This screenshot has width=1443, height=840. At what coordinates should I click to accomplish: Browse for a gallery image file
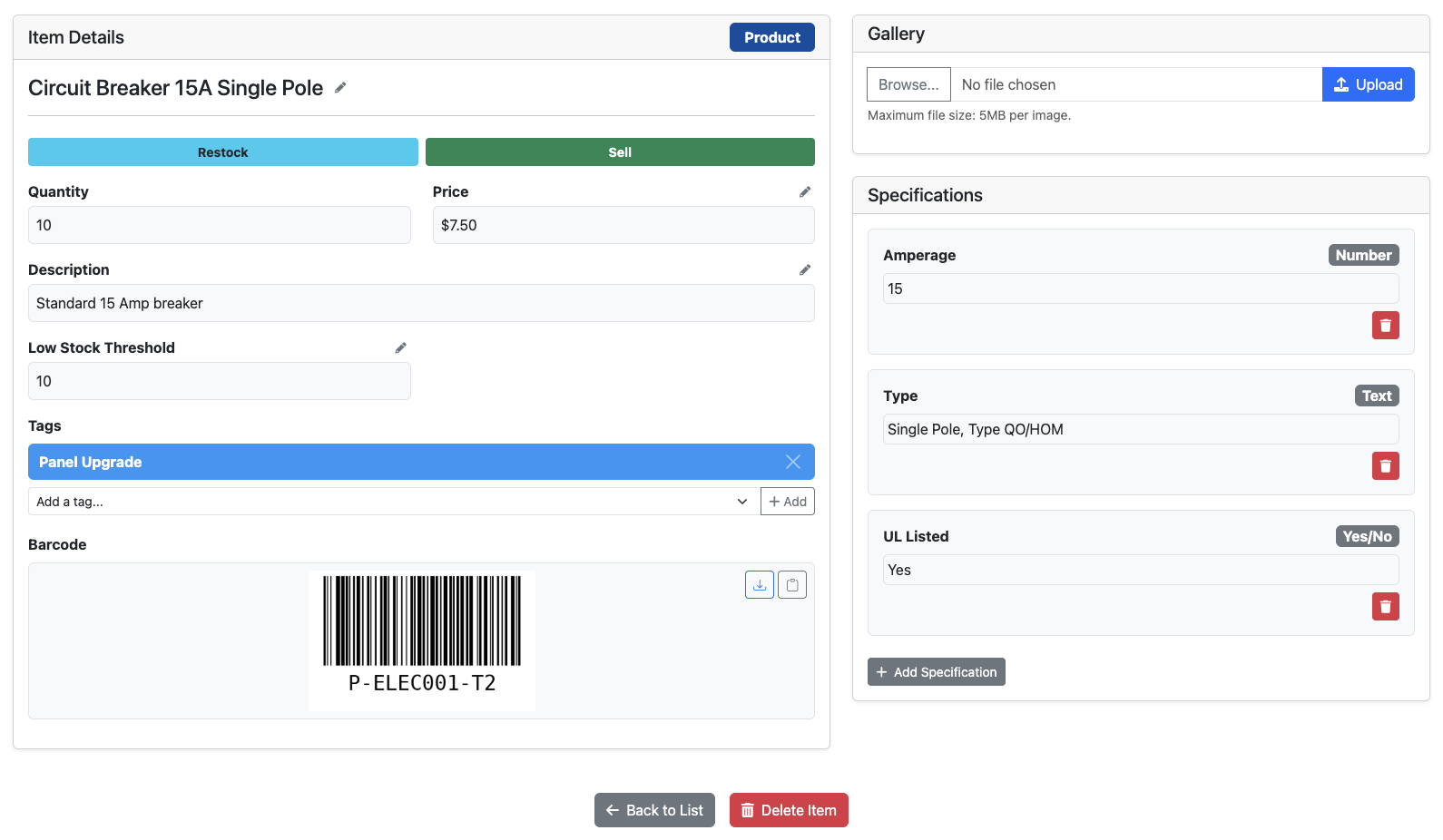(x=908, y=84)
